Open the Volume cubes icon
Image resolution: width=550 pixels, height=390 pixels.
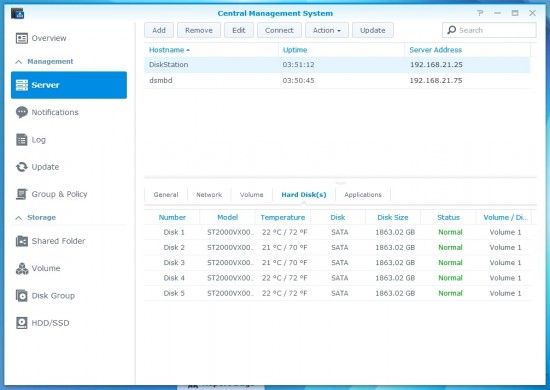(22, 268)
